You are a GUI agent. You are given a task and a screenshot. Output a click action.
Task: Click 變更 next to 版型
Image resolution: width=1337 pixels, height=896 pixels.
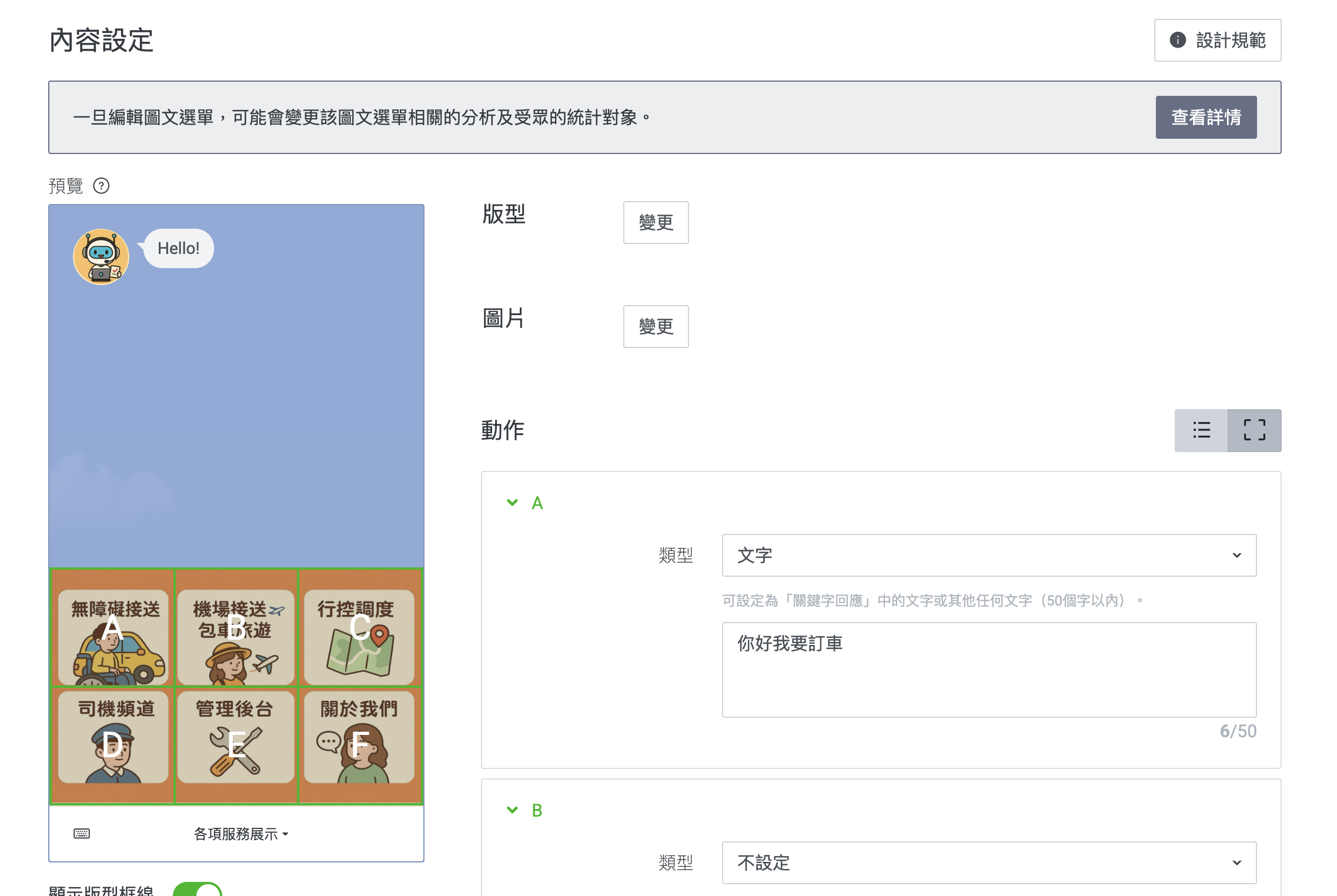point(656,222)
